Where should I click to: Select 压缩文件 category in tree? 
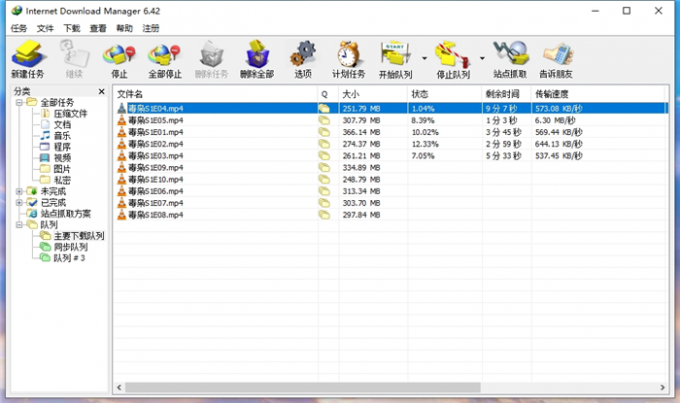[x=70, y=114]
